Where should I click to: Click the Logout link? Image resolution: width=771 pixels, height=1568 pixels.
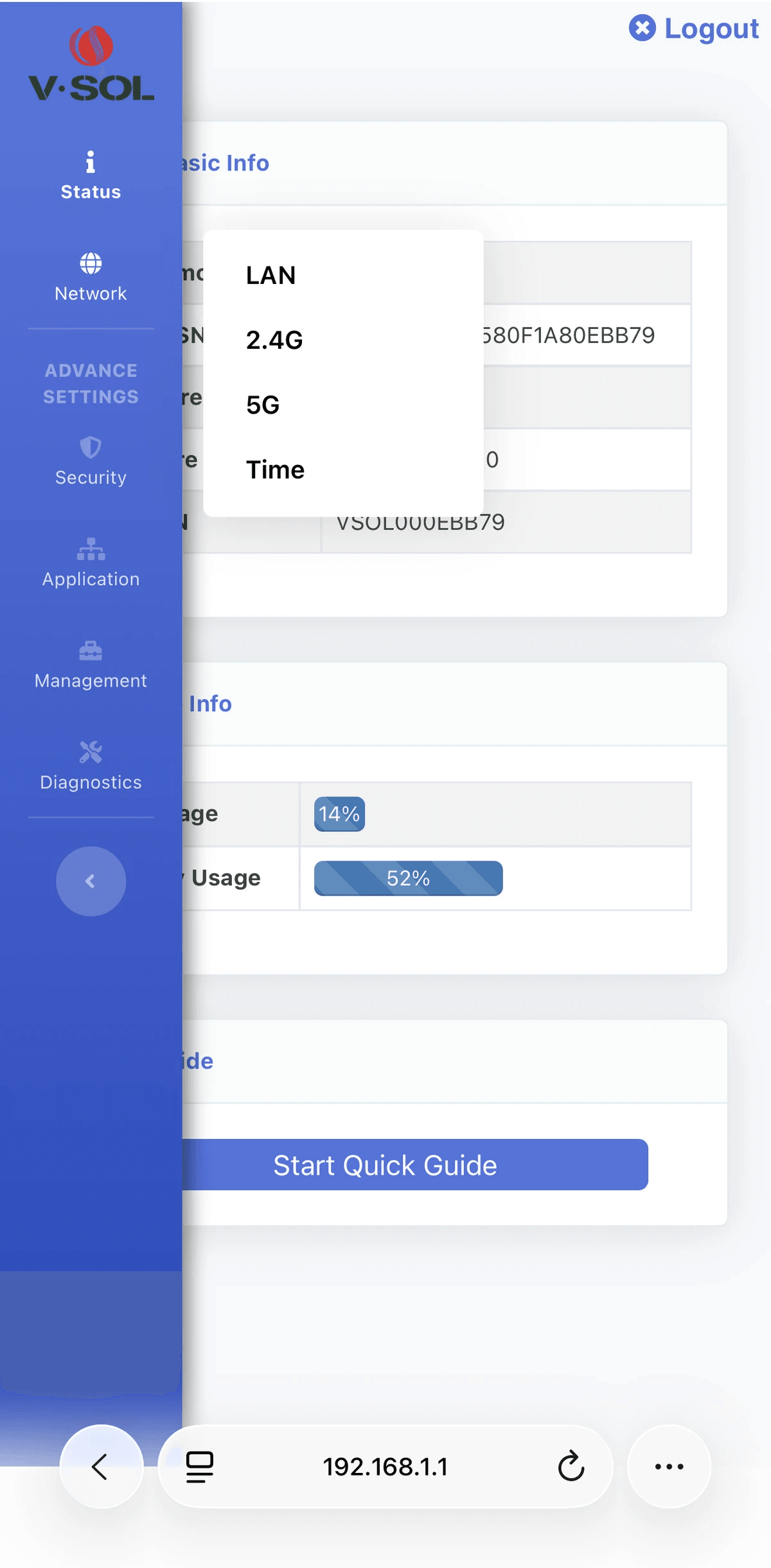coord(695,29)
